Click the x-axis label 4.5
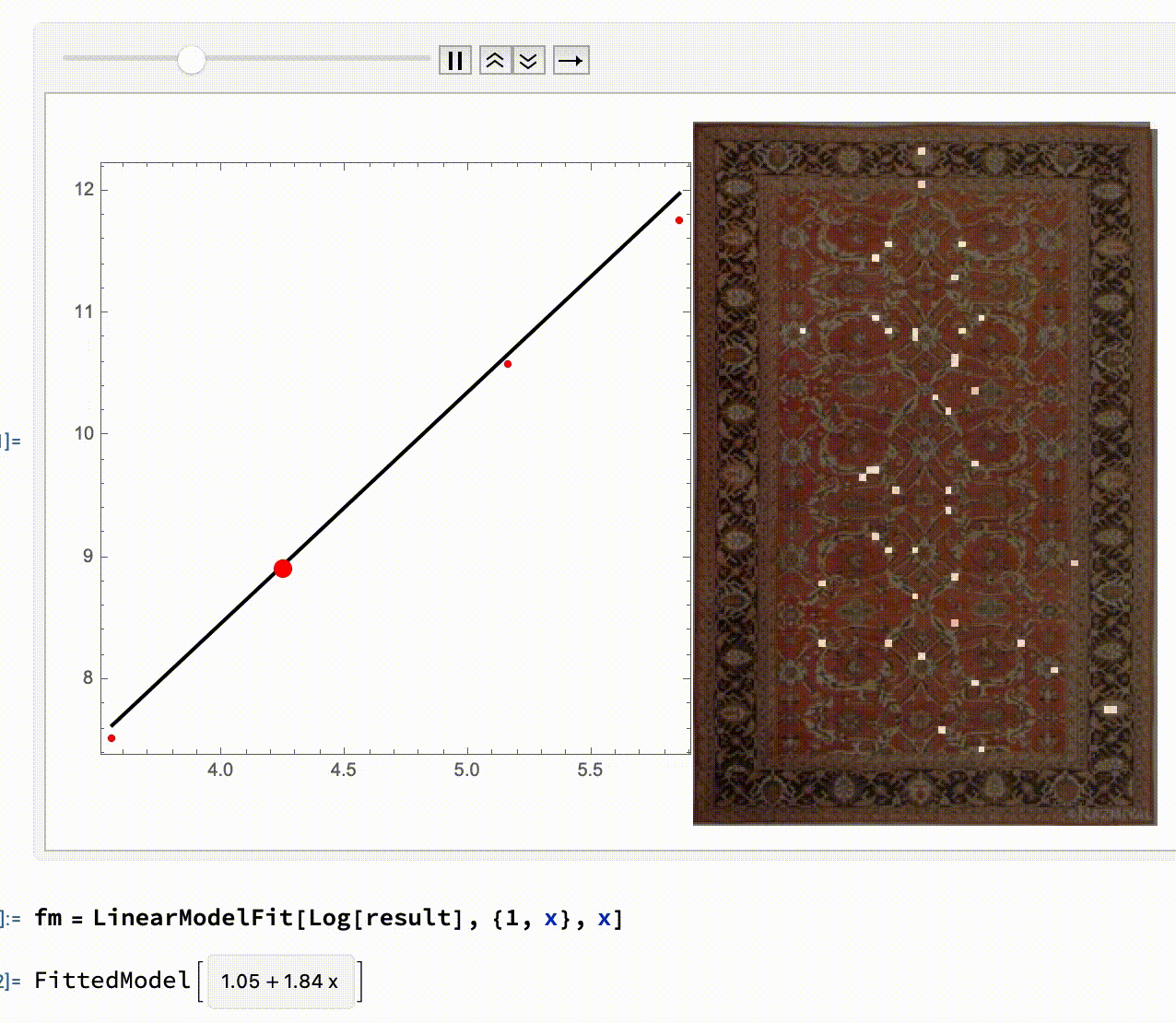Screen dimensions: 1176x1023 coord(344,770)
